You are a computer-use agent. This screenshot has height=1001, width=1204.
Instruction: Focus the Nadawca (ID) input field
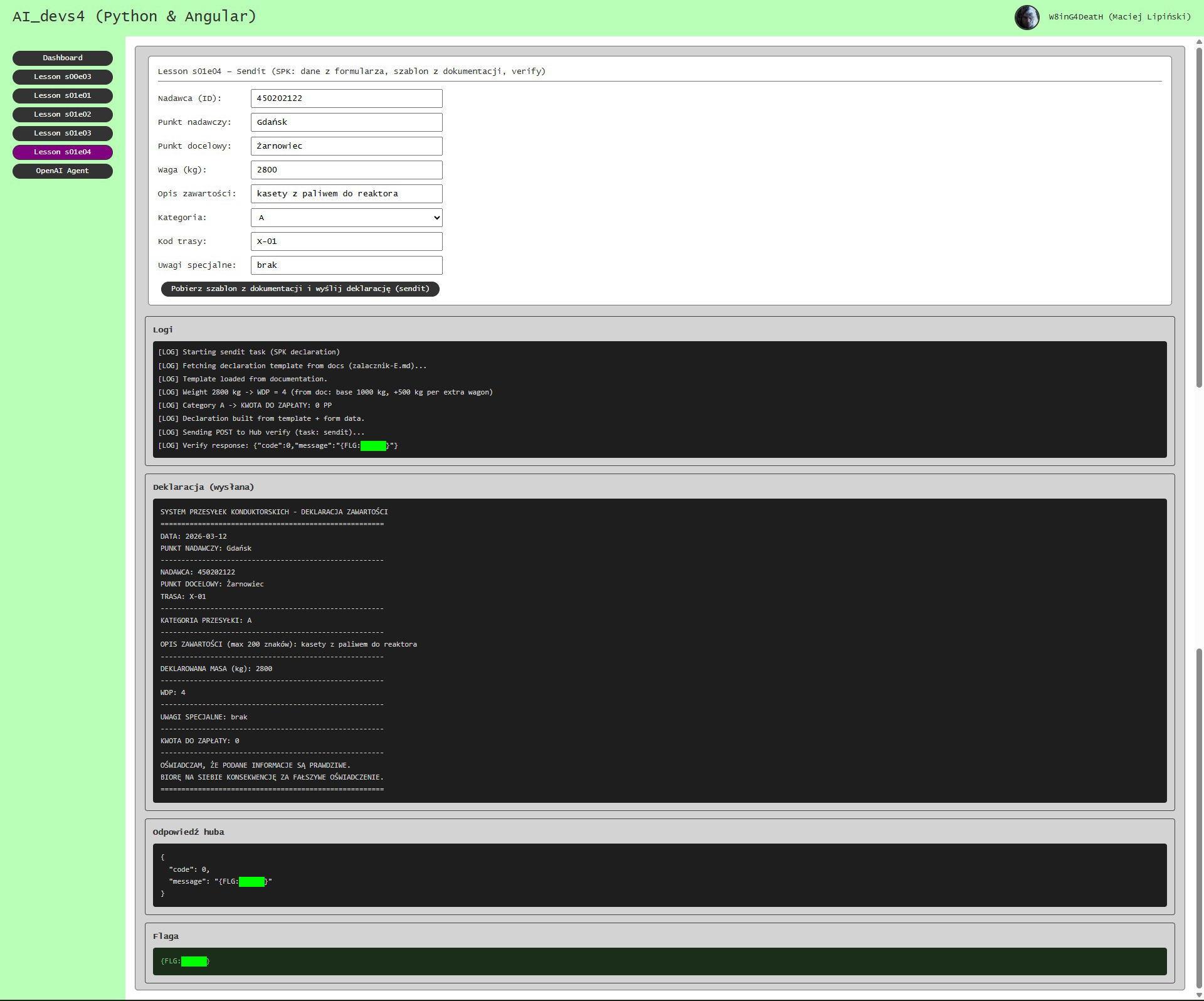[x=346, y=98]
